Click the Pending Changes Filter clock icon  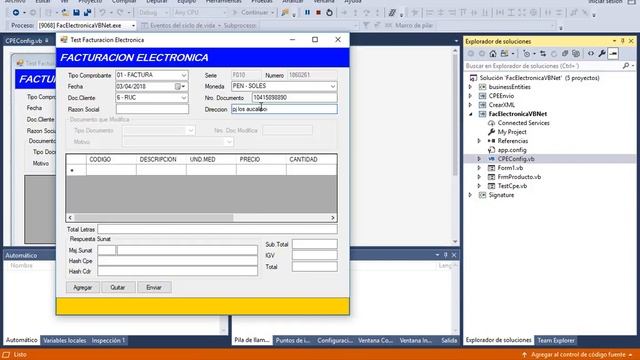[527, 53]
